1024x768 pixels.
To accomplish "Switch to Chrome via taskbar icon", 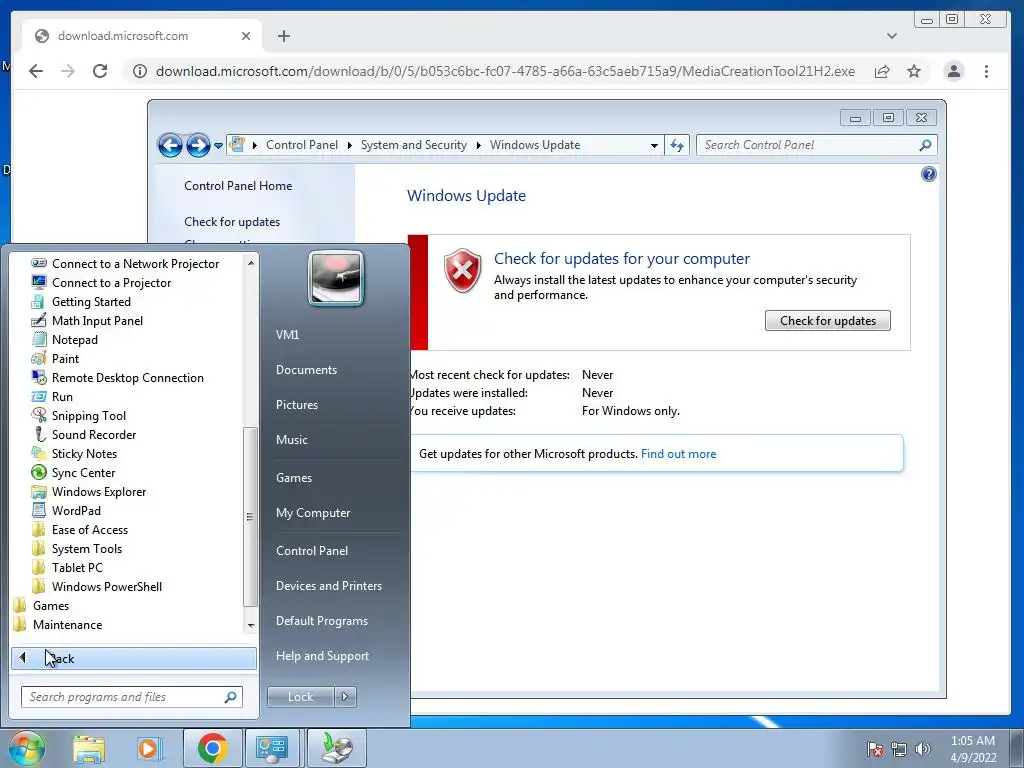I will pos(212,748).
